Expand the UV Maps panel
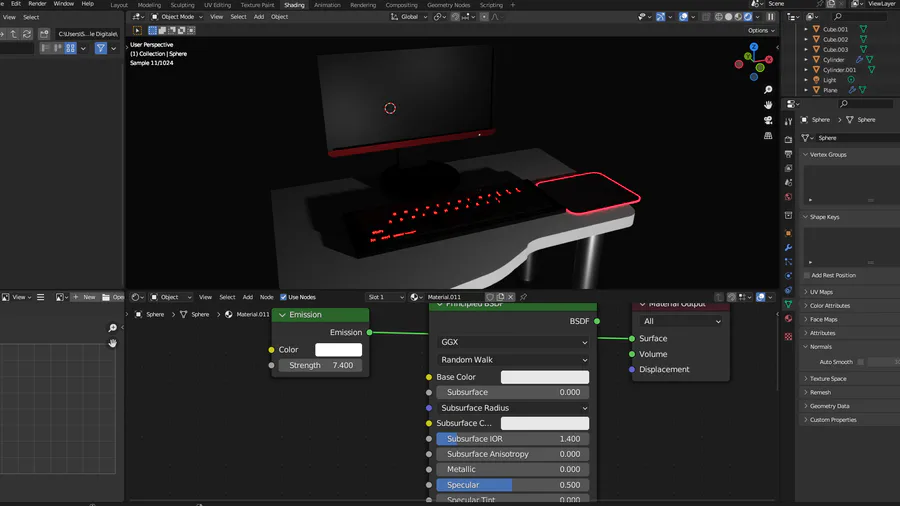Image resolution: width=900 pixels, height=506 pixels. pyautogui.click(x=821, y=292)
